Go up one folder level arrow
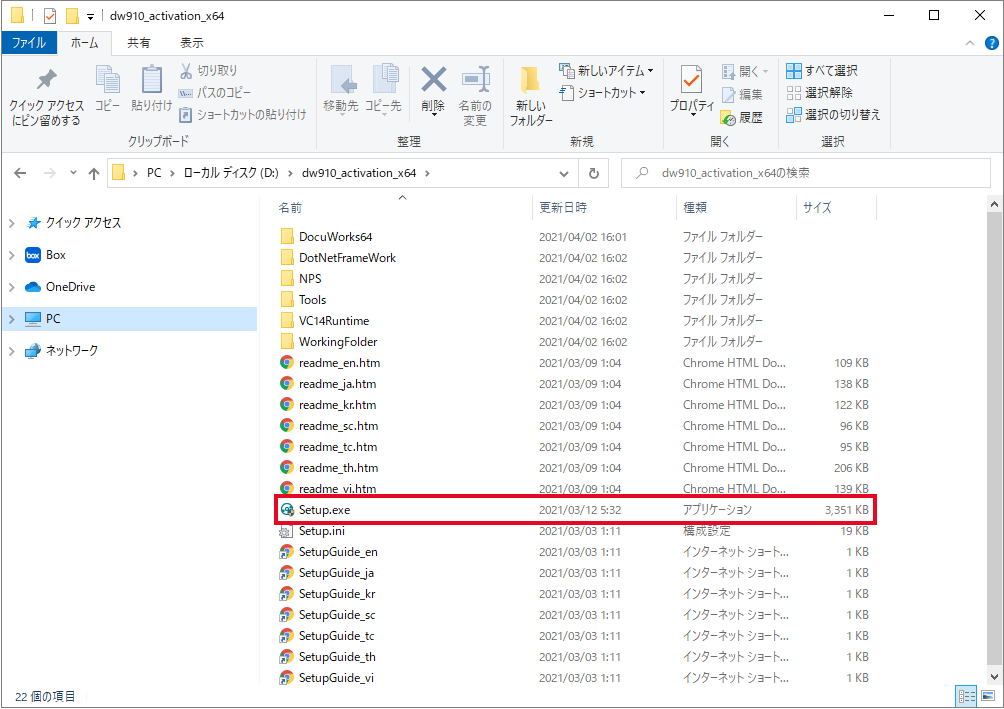This screenshot has height=709, width=1004. point(94,173)
